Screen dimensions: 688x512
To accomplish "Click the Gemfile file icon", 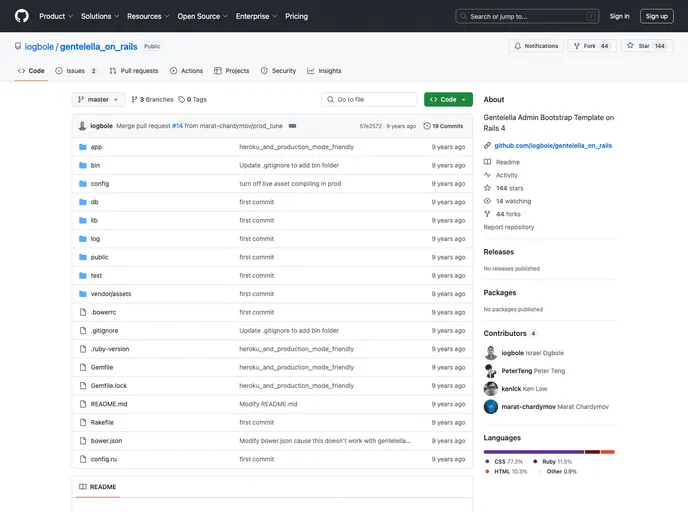I will tap(82, 367).
